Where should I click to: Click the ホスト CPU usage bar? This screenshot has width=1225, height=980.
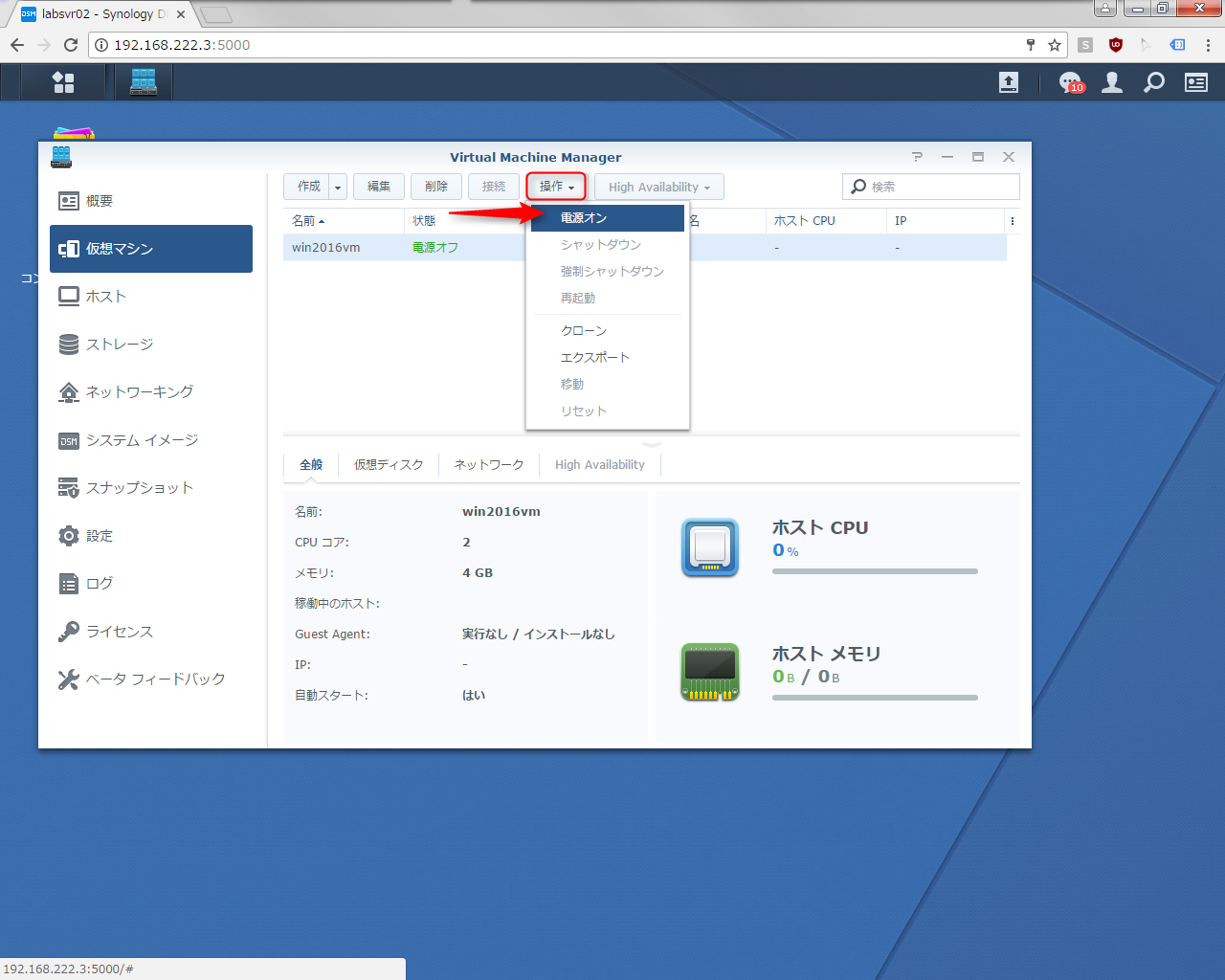pos(875,571)
